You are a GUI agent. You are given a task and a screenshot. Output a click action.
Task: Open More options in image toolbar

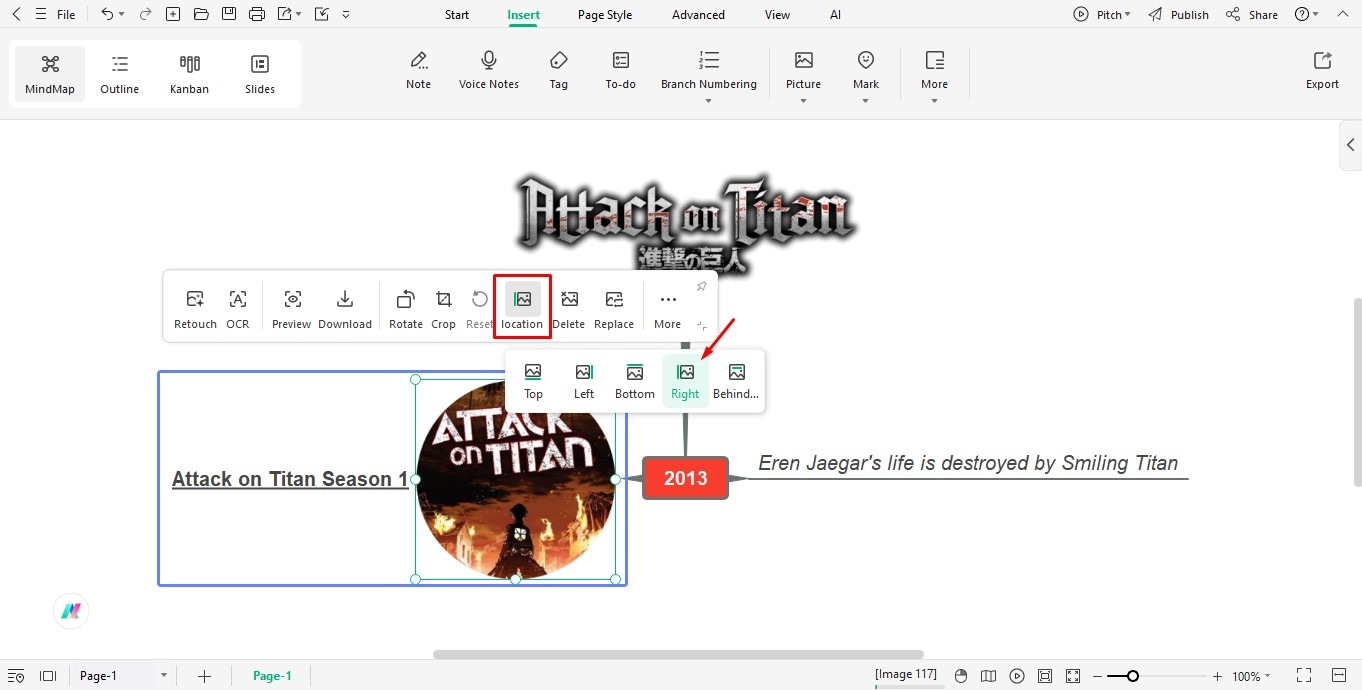[x=668, y=309]
